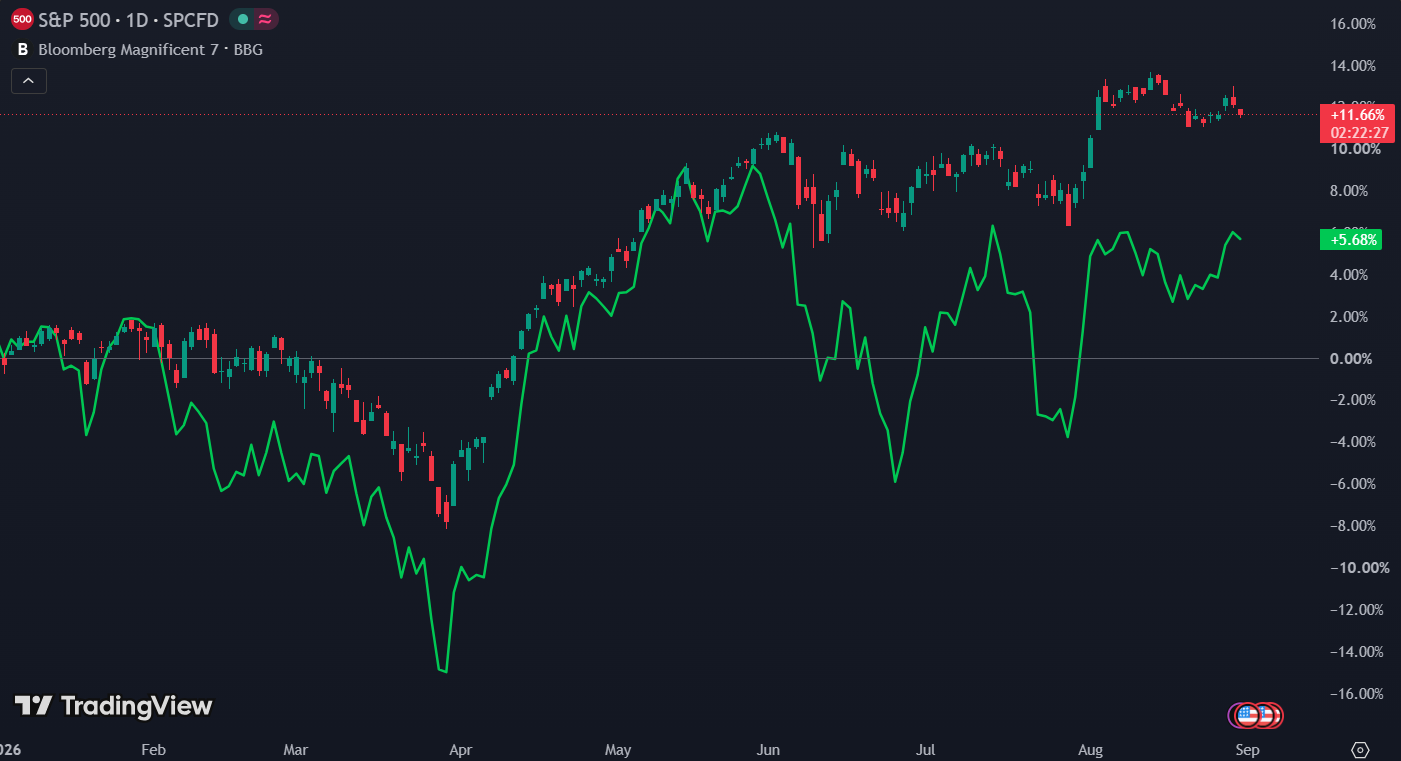Click the −4.00% scale label
The image size is (1401, 761).
pyautogui.click(x=1355, y=442)
